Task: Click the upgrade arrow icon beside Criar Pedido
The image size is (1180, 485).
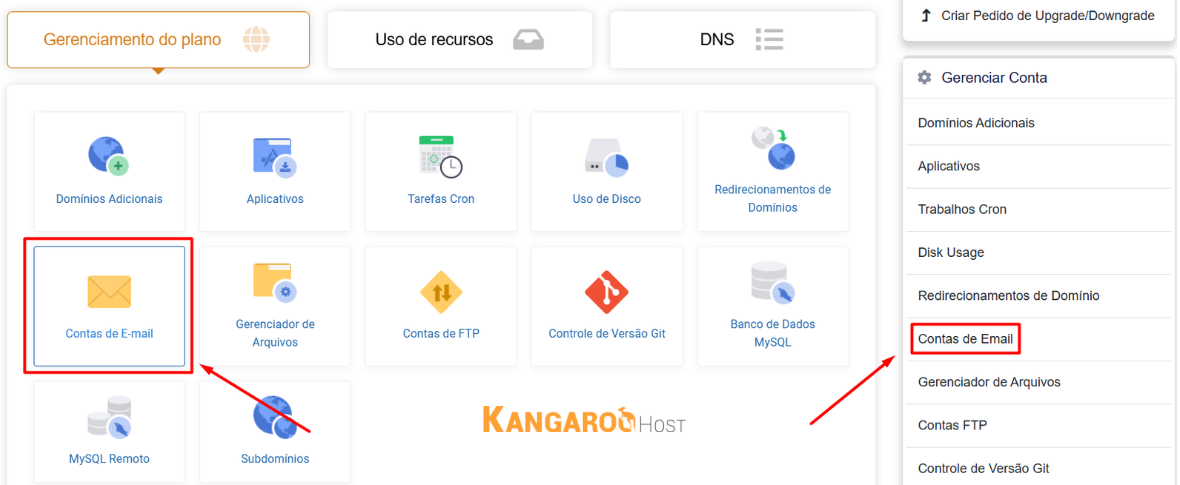Action: [x=926, y=15]
